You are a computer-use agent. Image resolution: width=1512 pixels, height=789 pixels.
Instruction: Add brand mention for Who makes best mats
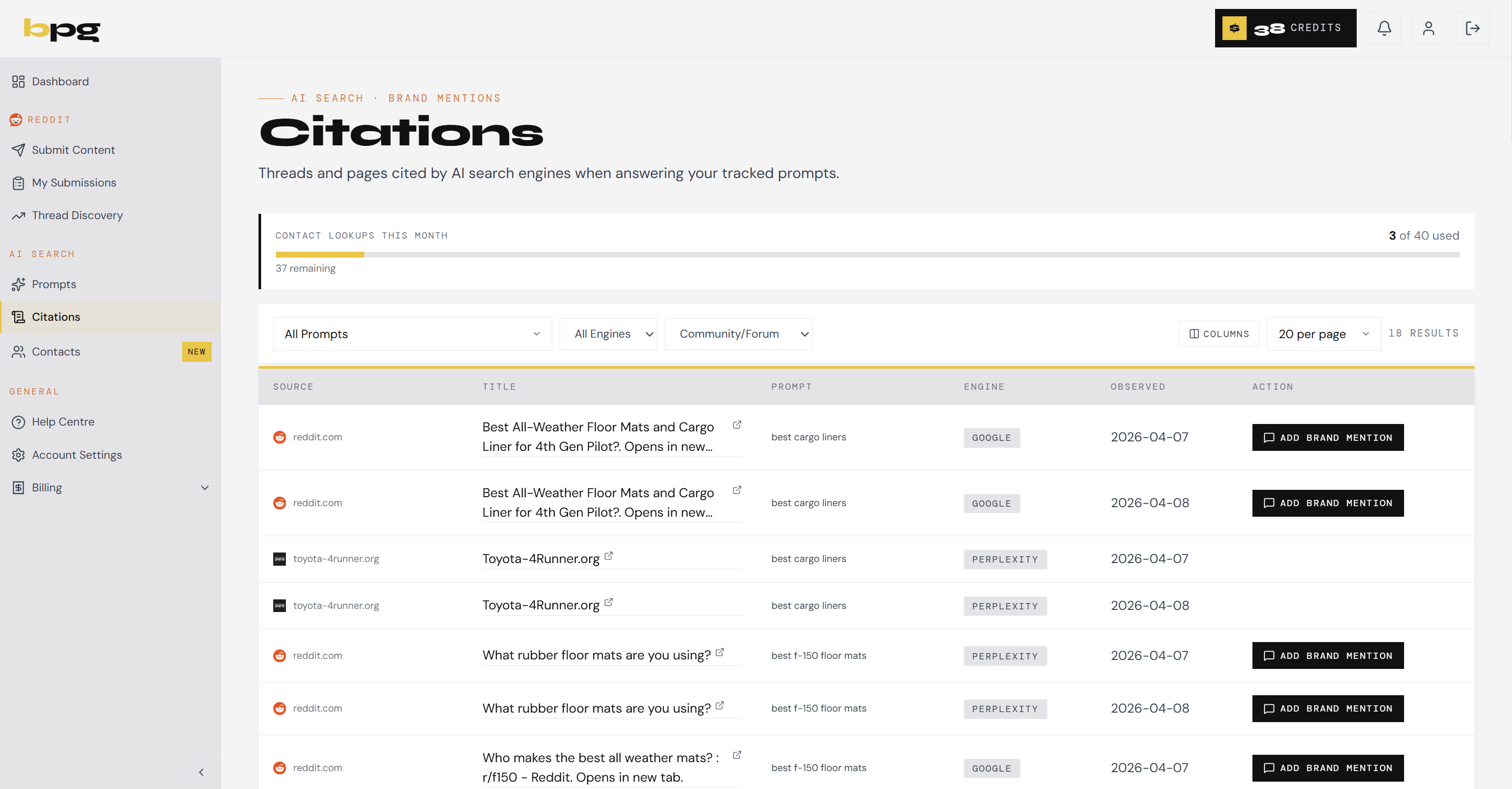(x=1328, y=768)
